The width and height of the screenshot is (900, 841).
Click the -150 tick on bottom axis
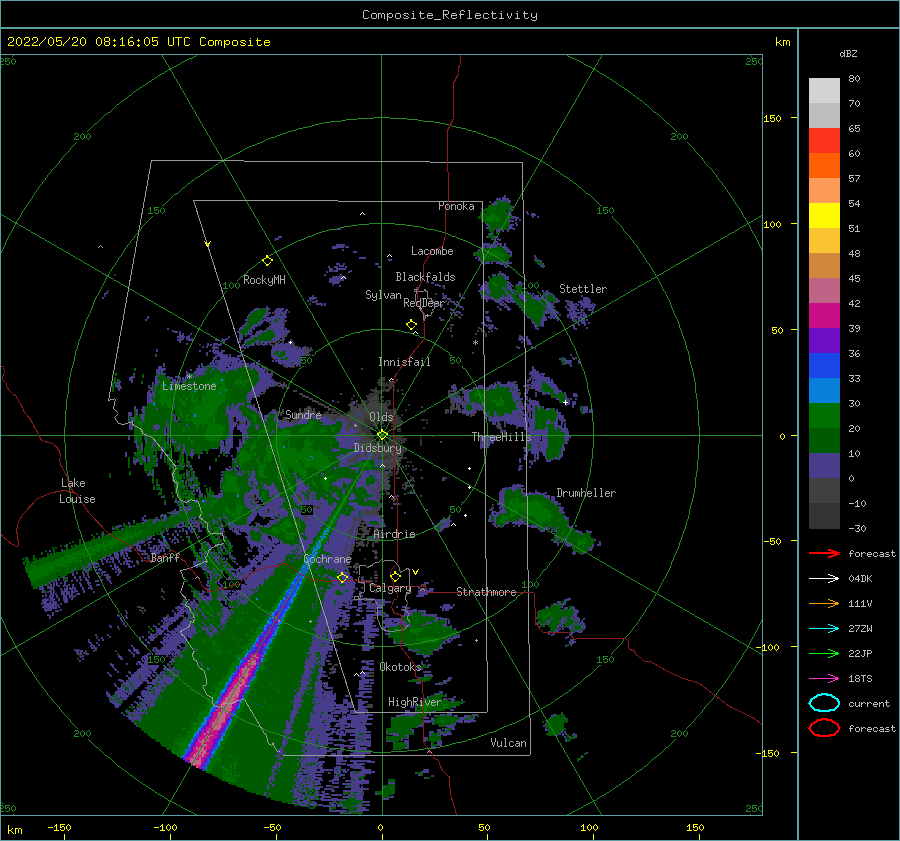click(x=59, y=827)
